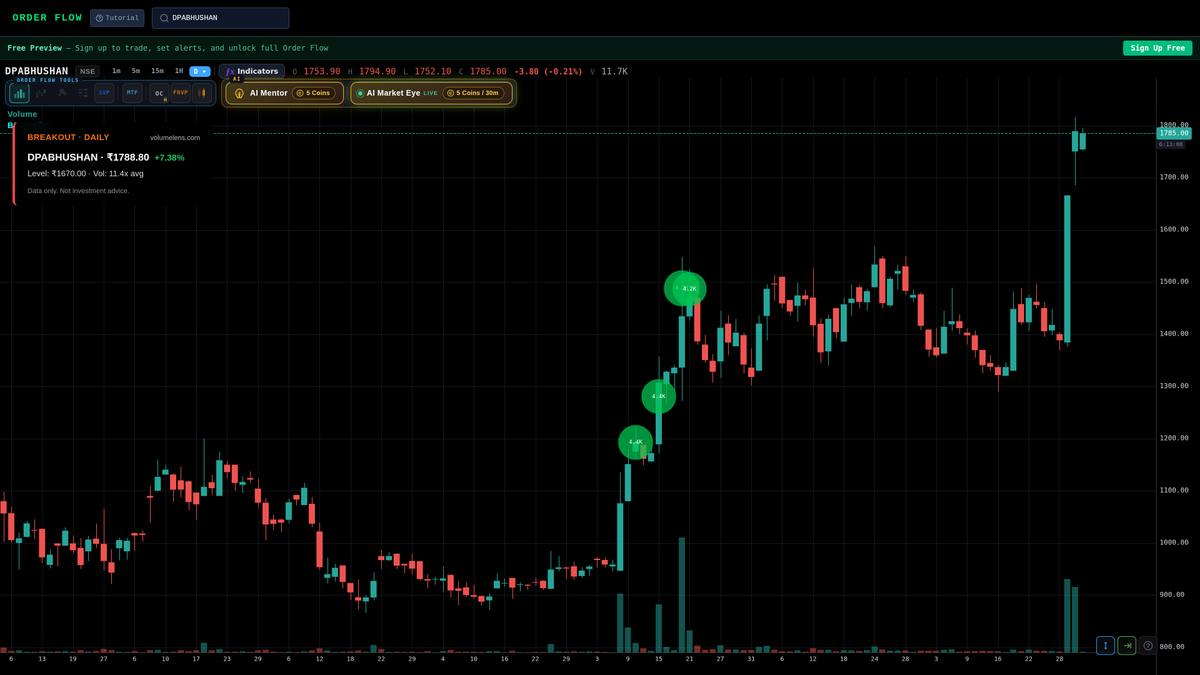Open the help question mark icon
Viewport: 1200px width, 675px height.
pyautogui.click(x=1148, y=646)
